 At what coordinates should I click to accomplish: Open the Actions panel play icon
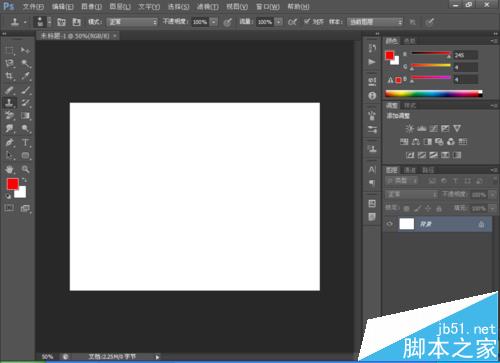coord(372,62)
